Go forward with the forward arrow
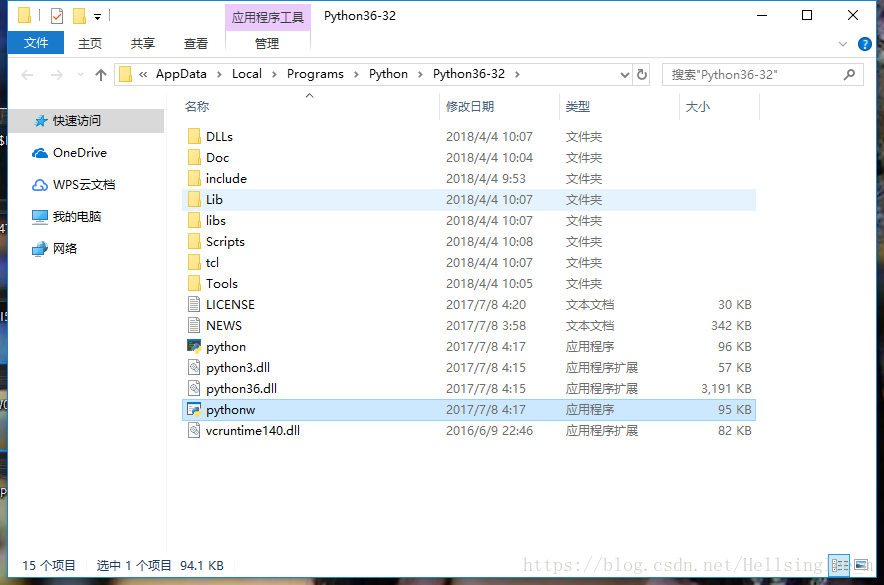The image size is (884, 585). tap(56, 74)
